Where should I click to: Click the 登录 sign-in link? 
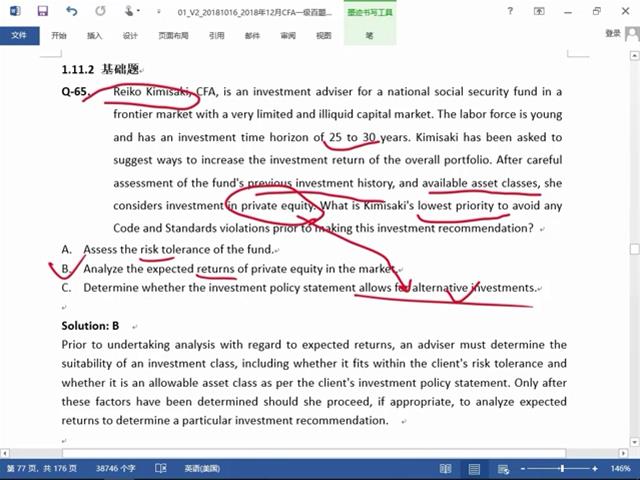tap(613, 33)
